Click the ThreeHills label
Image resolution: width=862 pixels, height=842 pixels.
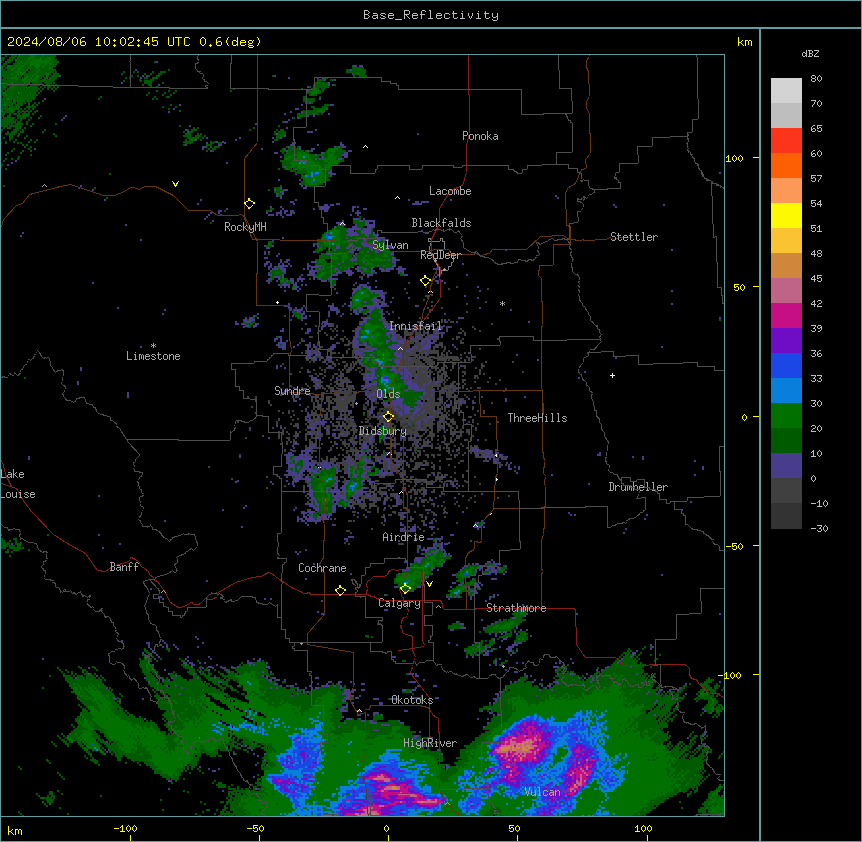[x=537, y=418]
